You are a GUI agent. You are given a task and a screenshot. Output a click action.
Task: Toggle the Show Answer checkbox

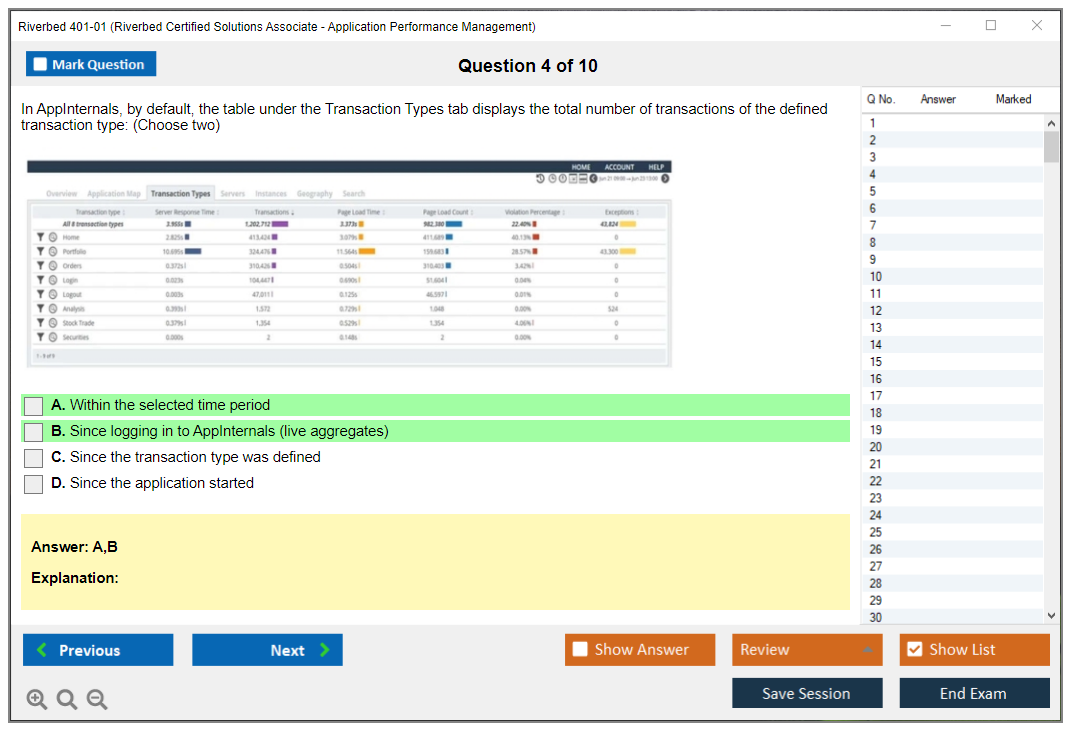click(581, 650)
